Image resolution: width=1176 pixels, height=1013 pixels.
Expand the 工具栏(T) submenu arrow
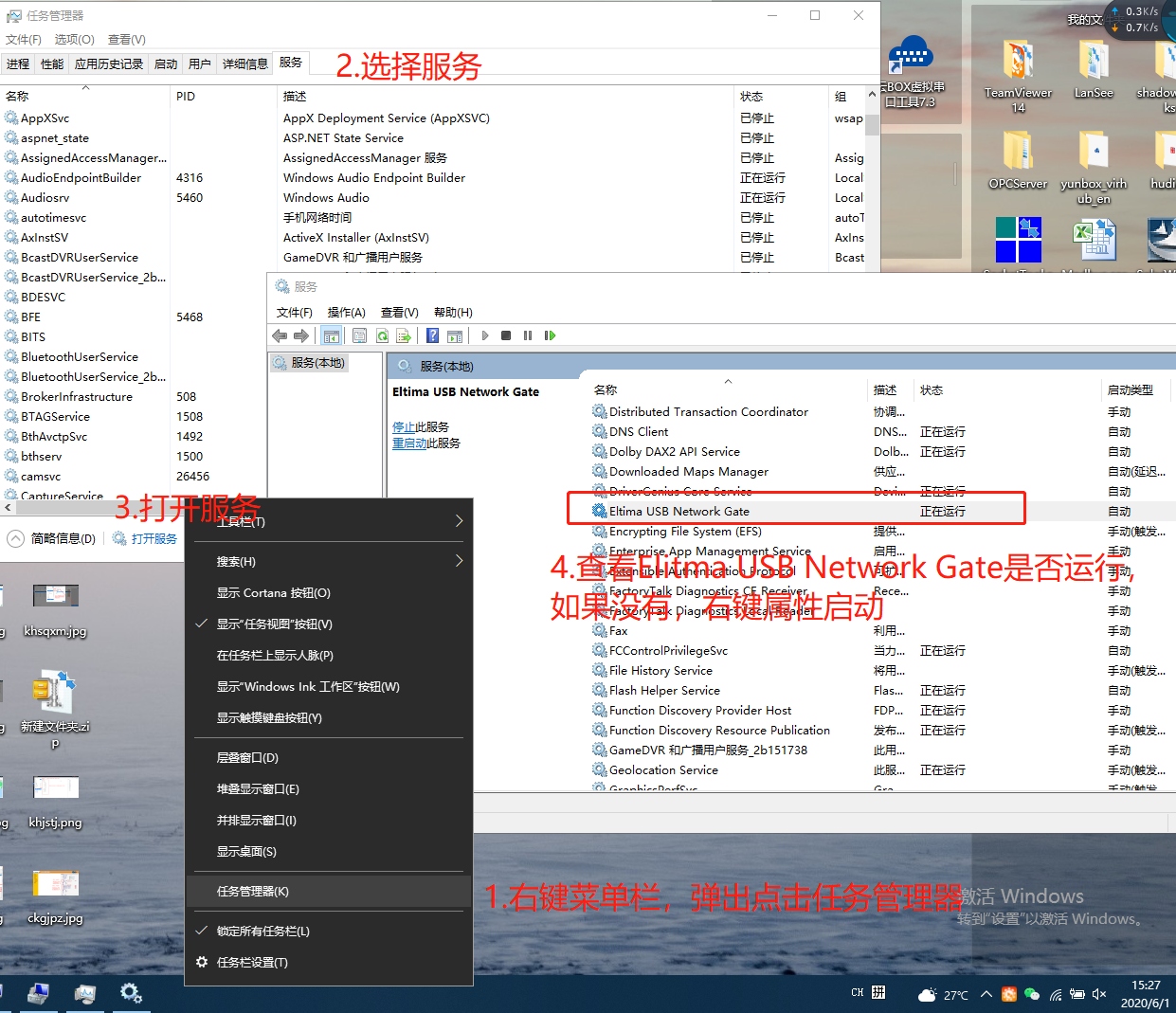pos(459,521)
